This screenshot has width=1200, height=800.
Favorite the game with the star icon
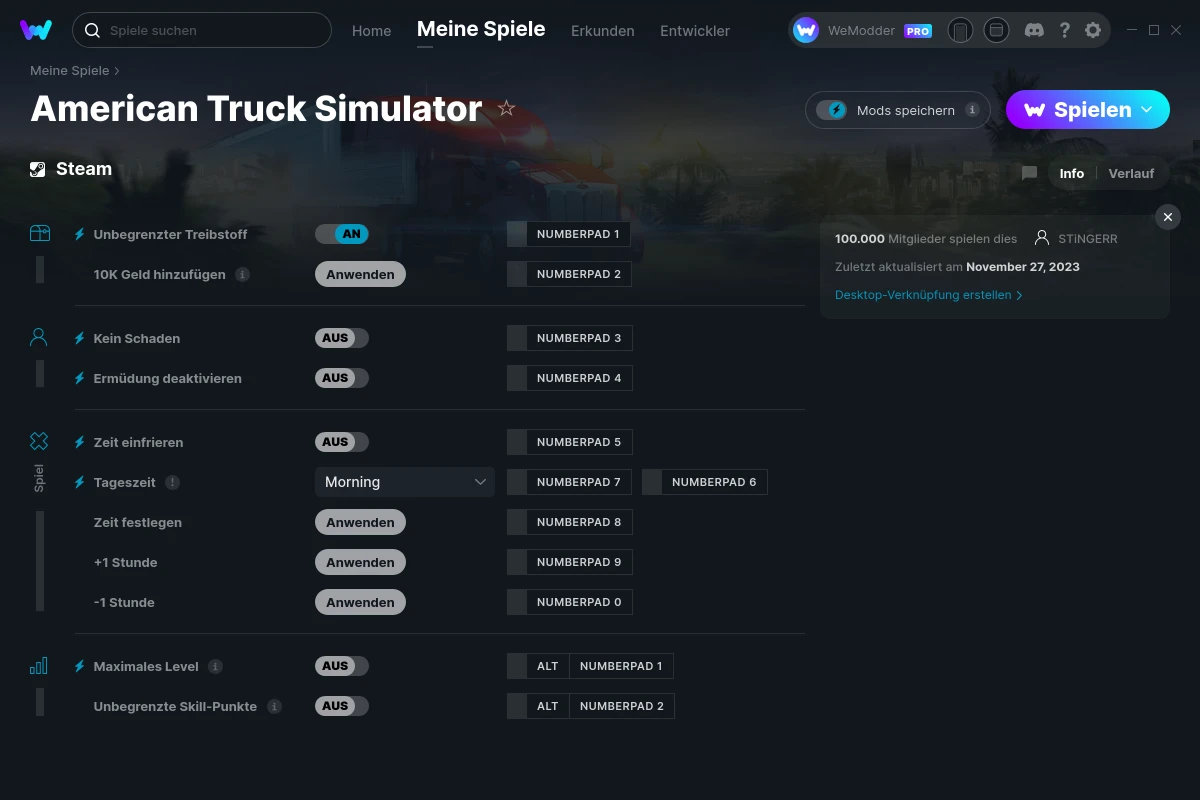[x=507, y=108]
